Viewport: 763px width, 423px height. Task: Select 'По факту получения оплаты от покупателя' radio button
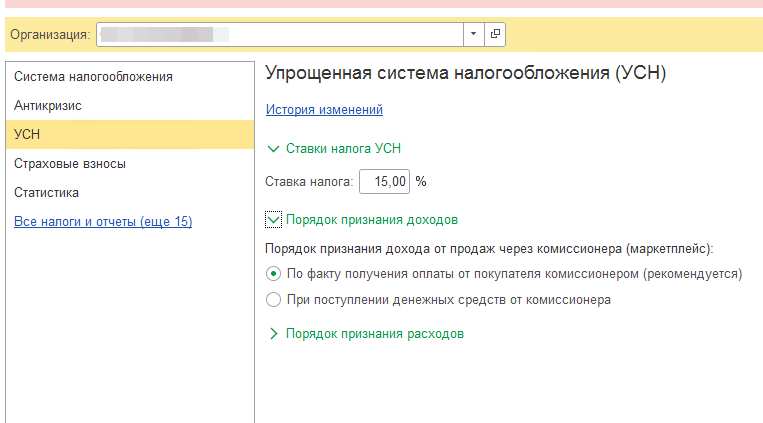273,273
